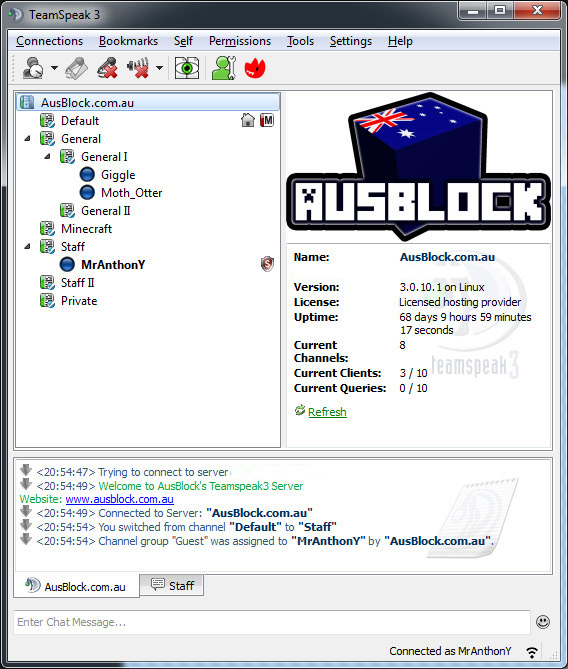Viewport: 568px width, 669px height.
Task: Click the server admin shield badge icon
Action: 267,264
